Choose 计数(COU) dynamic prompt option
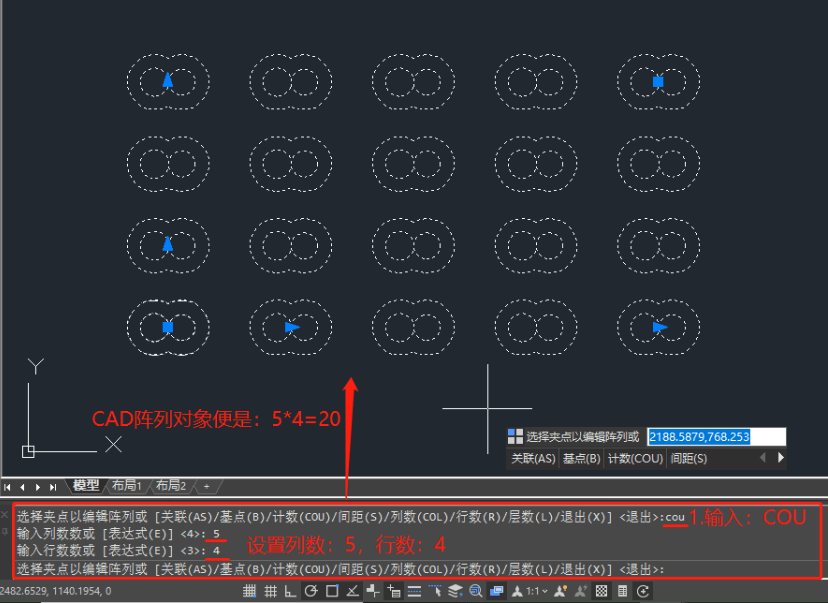The image size is (828, 603). click(x=635, y=458)
